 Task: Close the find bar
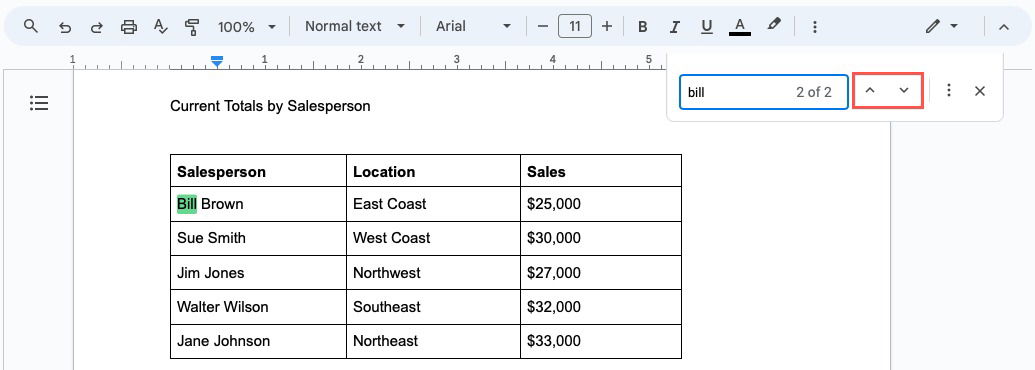coord(980,92)
